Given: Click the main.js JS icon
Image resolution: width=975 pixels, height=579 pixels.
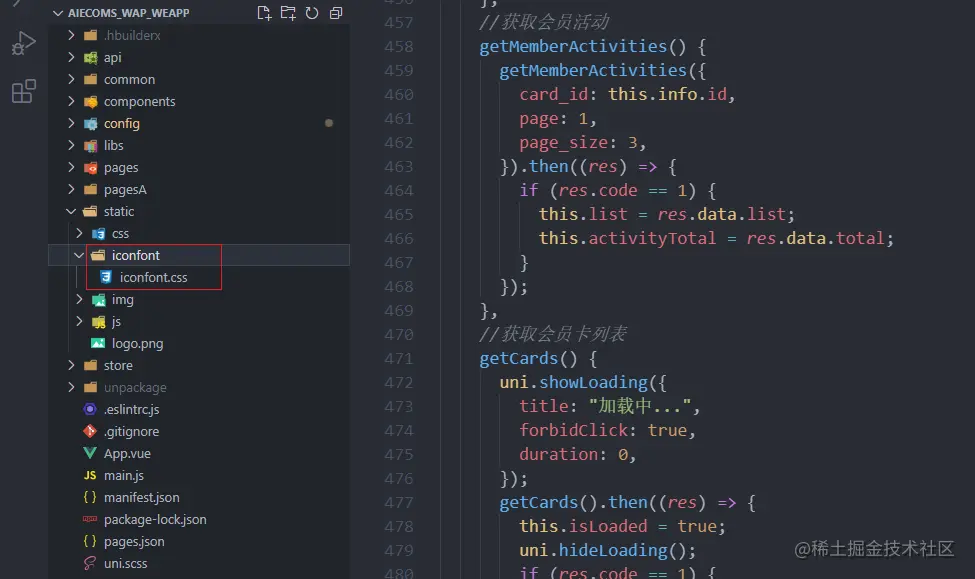Looking at the screenshot, I should pos(90,475).
